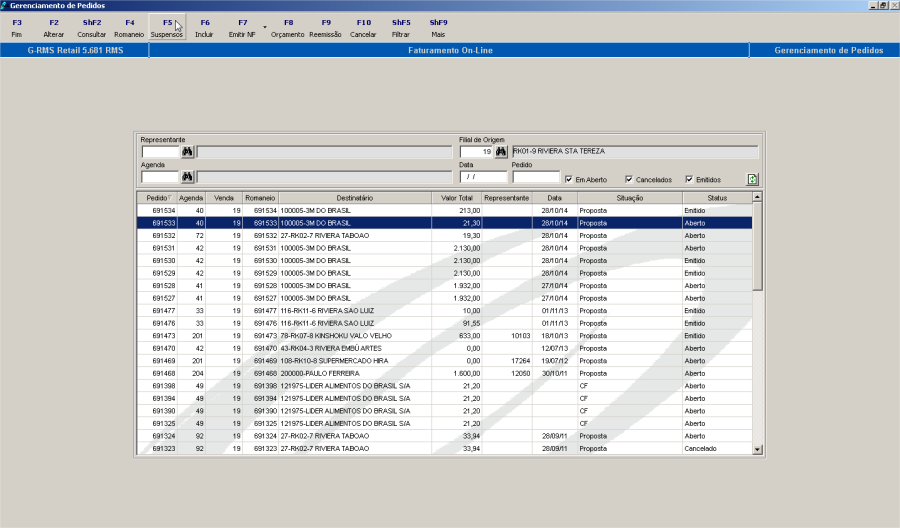This screenshot has height=528, width=900.
Task: Click the Filial de Origem field with 19
Action: click(476, 152)
